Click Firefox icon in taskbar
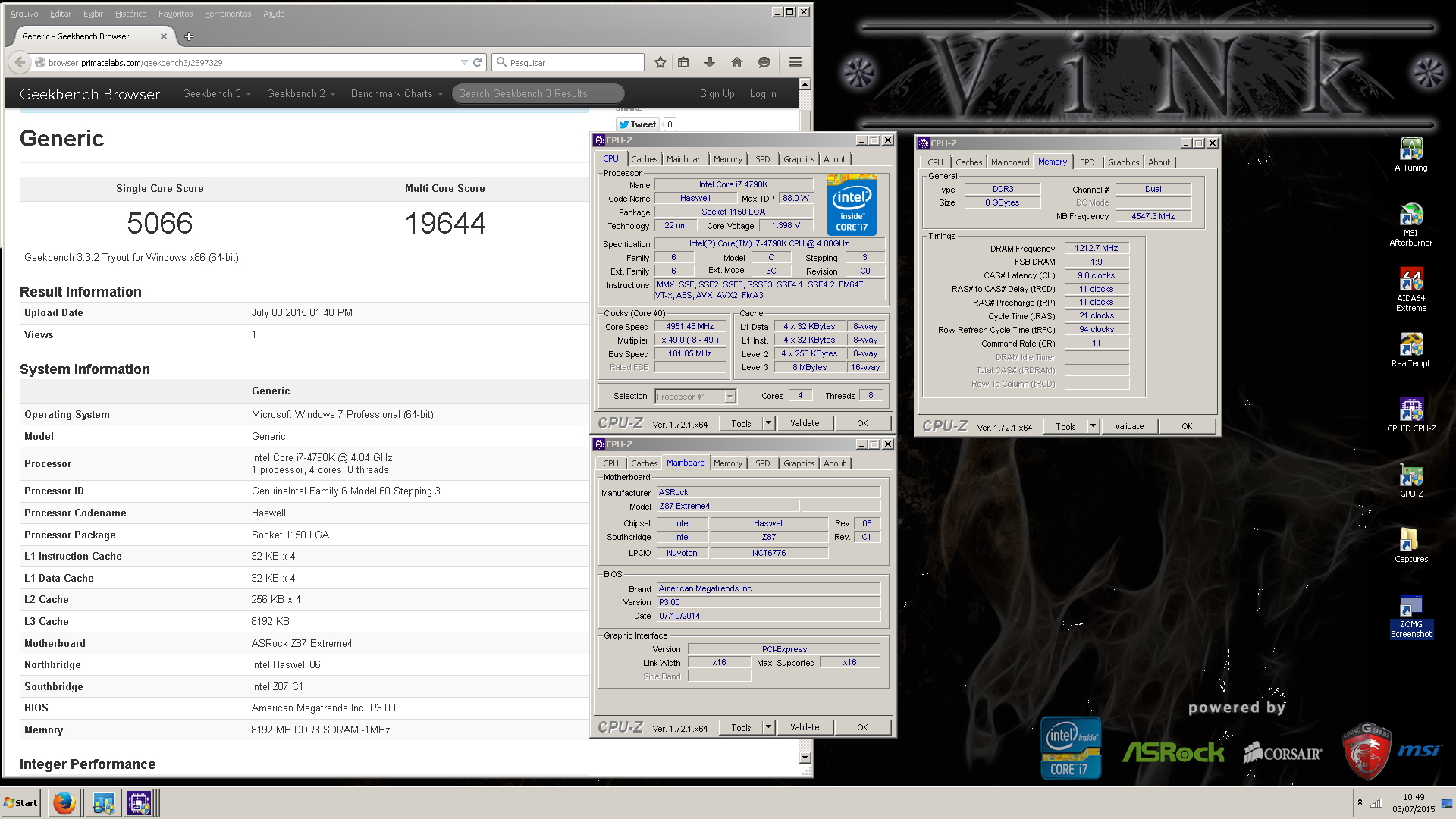Viewport: 1456px width, 819px height. (x=64, y=802)
